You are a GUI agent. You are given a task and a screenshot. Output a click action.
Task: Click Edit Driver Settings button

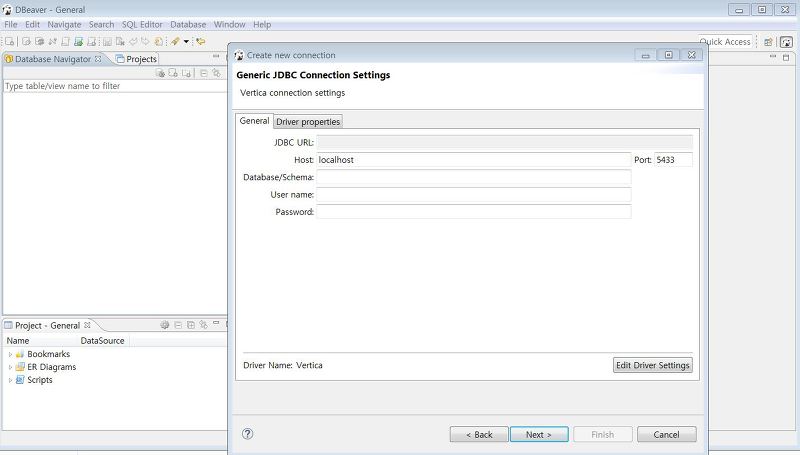tap(653, 365)
